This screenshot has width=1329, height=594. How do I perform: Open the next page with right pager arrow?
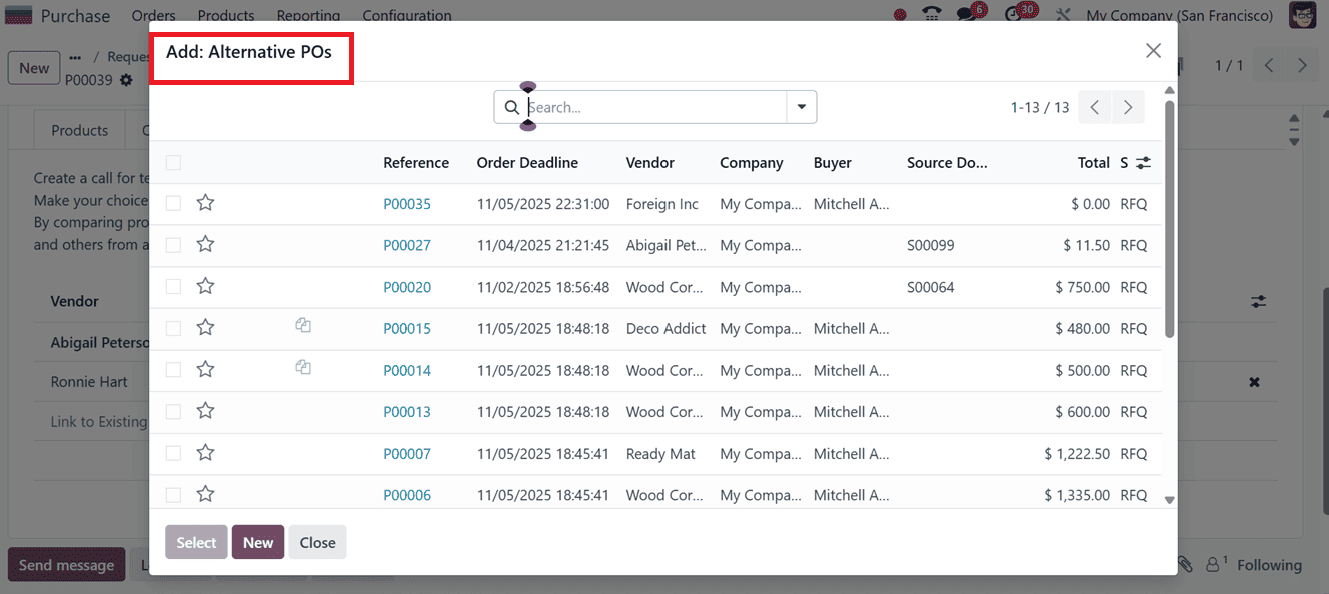1128,107
